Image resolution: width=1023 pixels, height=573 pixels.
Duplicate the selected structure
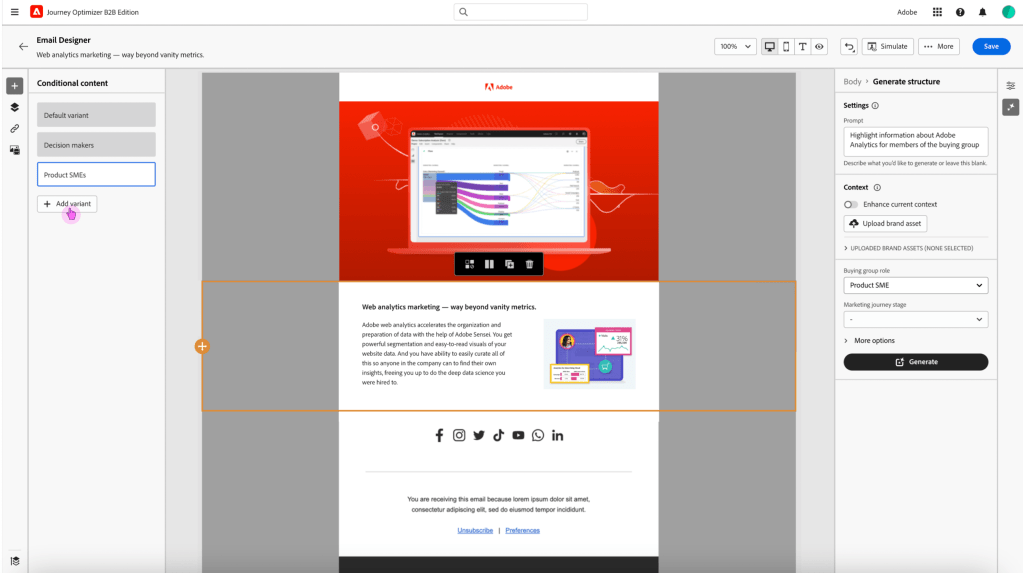510,264
